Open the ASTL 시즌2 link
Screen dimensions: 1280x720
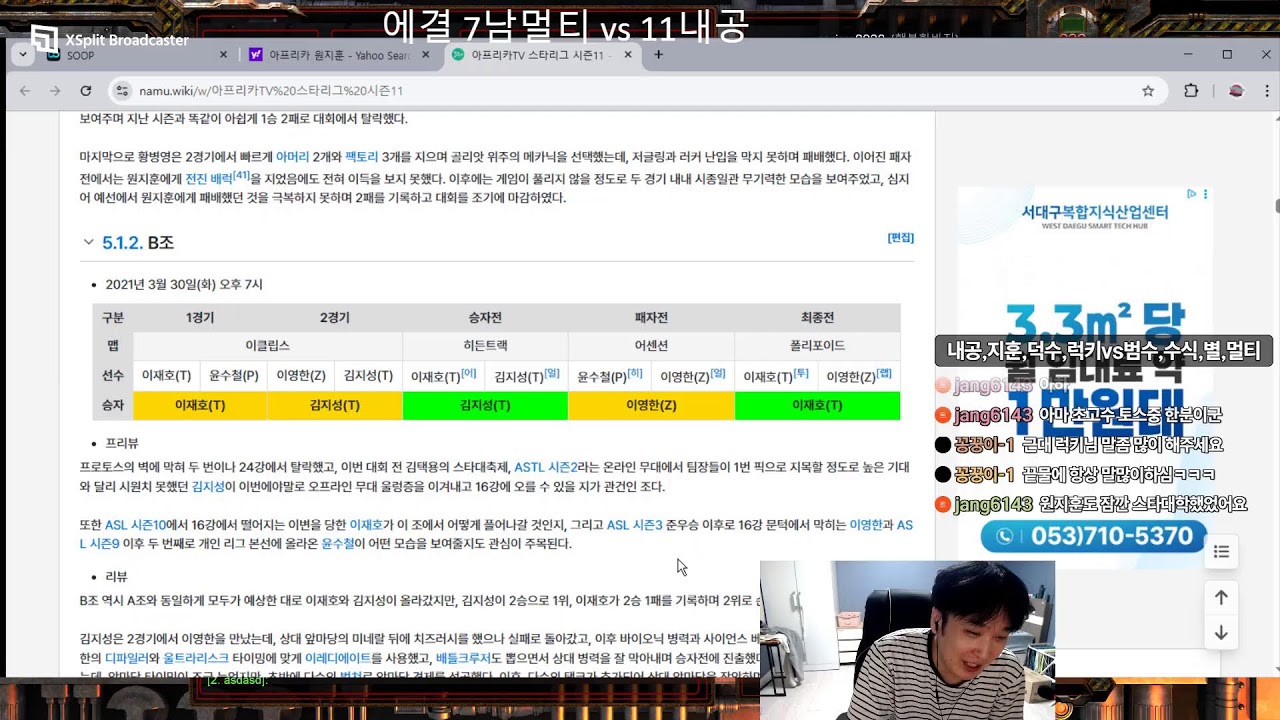coord(546,467)
